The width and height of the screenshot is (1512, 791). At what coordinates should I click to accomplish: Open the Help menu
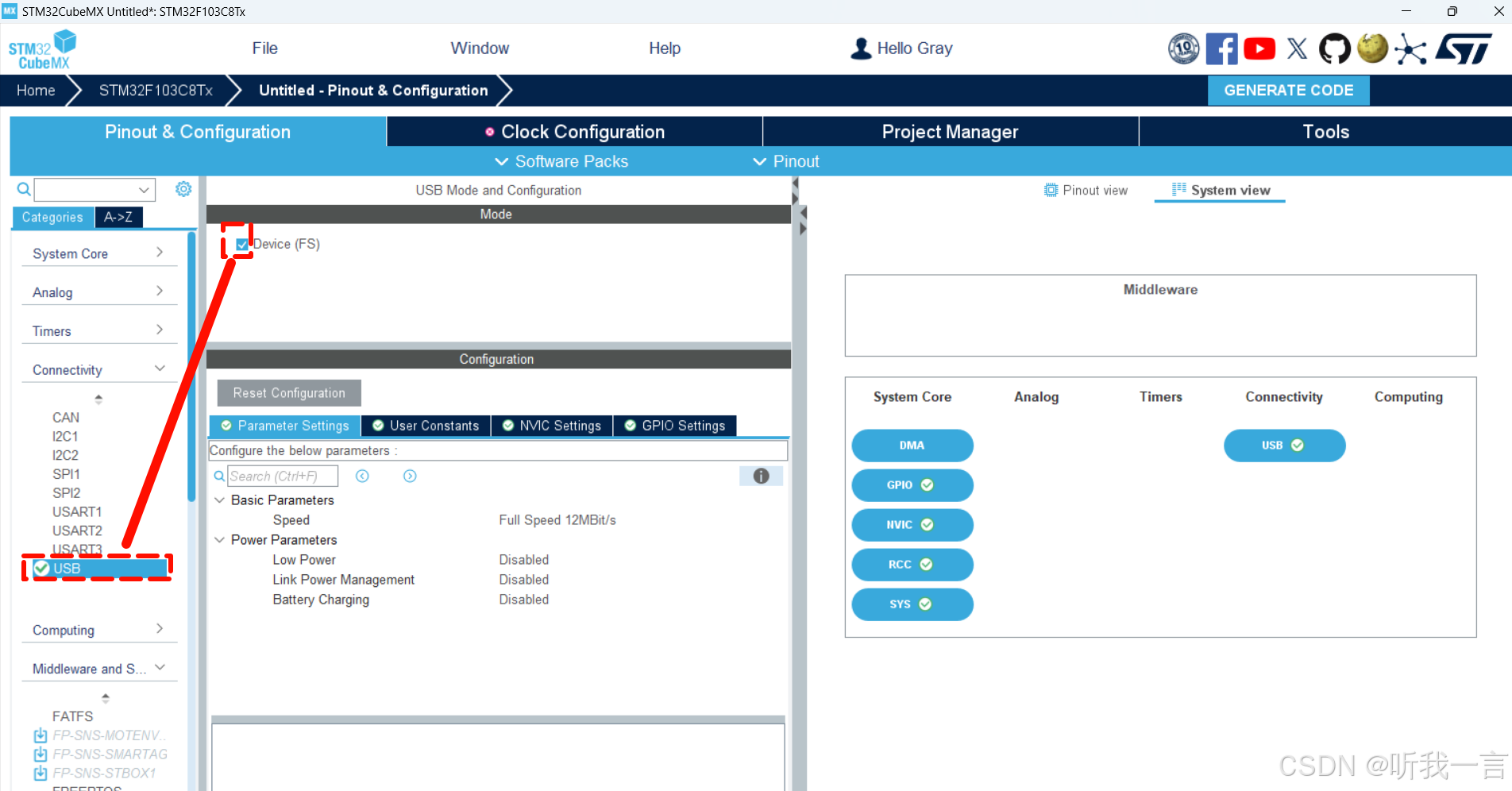(665, 48)
